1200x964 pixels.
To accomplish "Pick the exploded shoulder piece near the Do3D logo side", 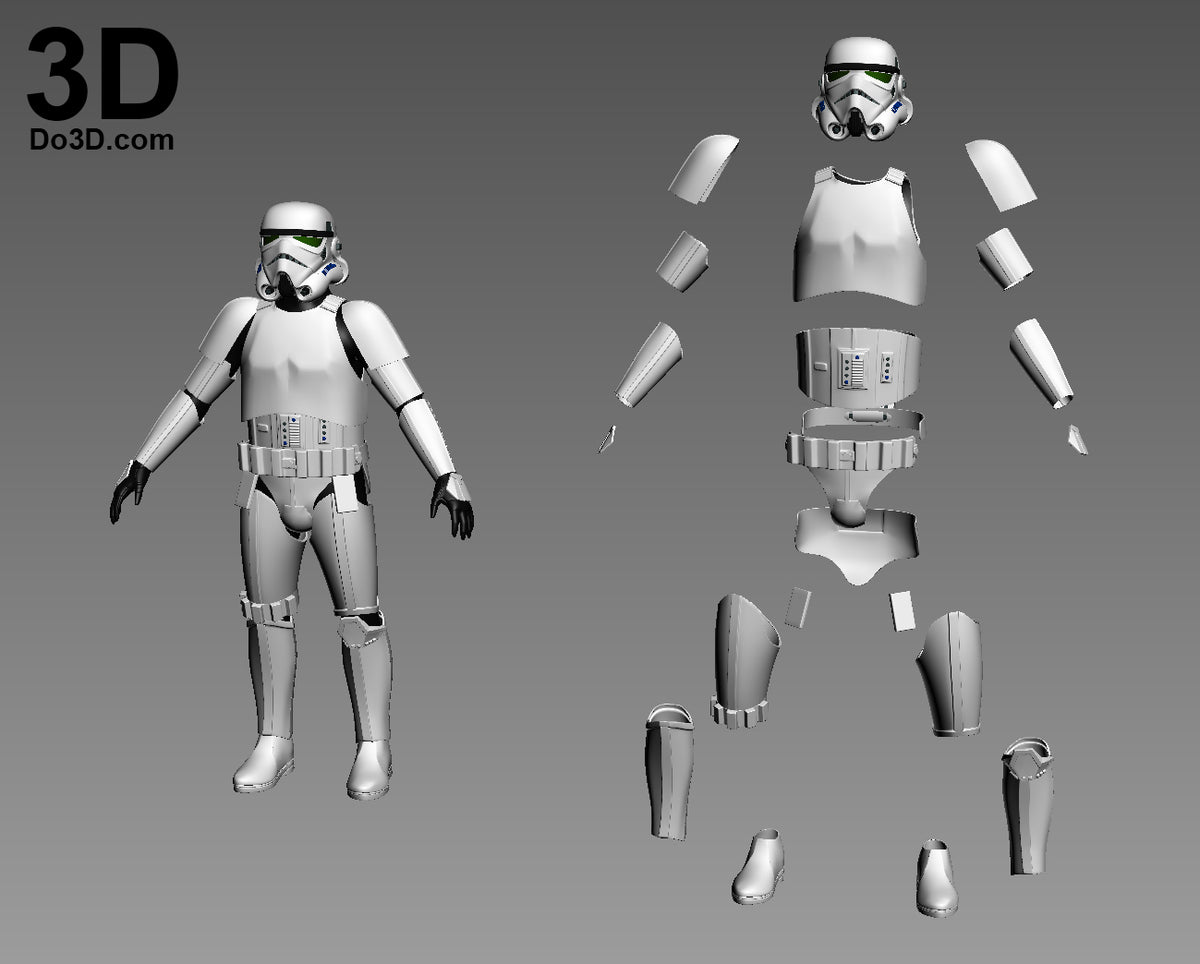I will [703, 169].
